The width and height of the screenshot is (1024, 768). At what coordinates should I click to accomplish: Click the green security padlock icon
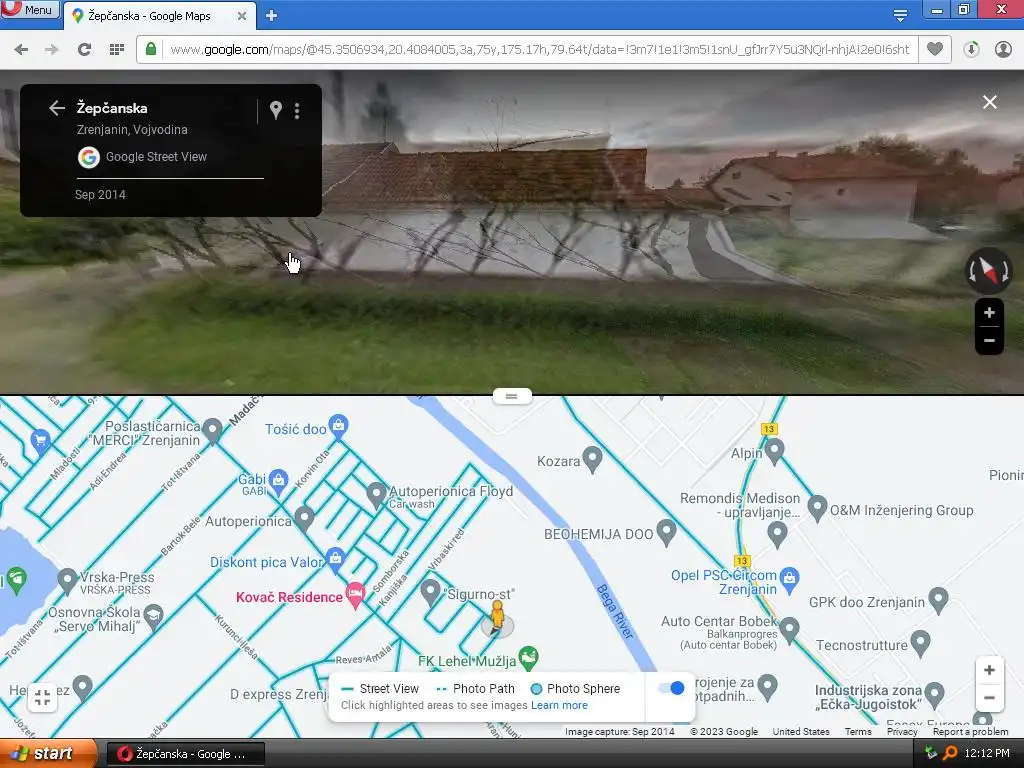point(151,50)
